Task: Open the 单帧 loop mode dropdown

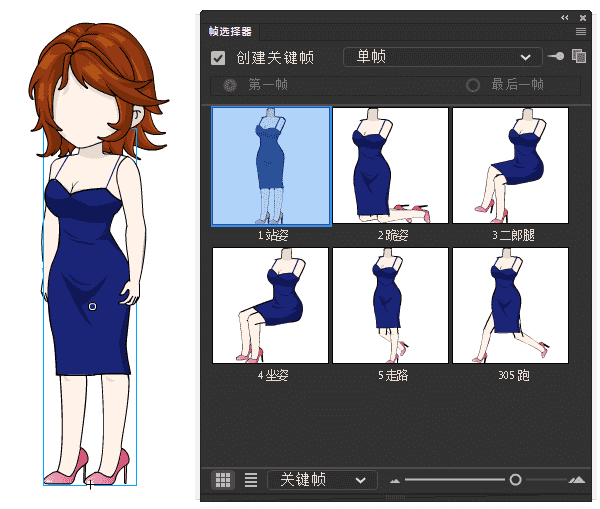Action: click(442, 57)
